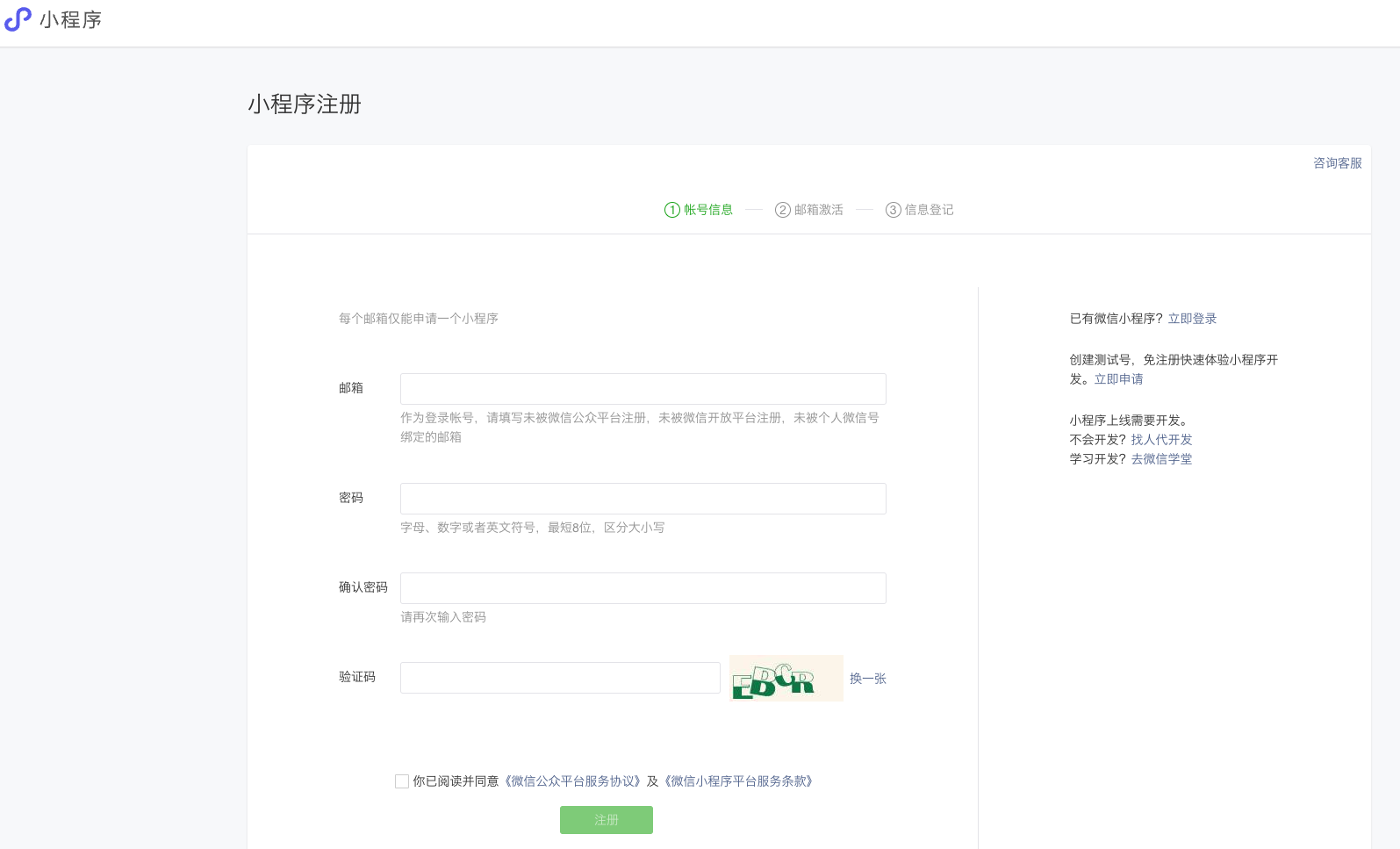Viewport: 1400px width, 849px height.
Task: Open 《微信公众平台服务协议》 link
Action: click(x=572, y=781)
